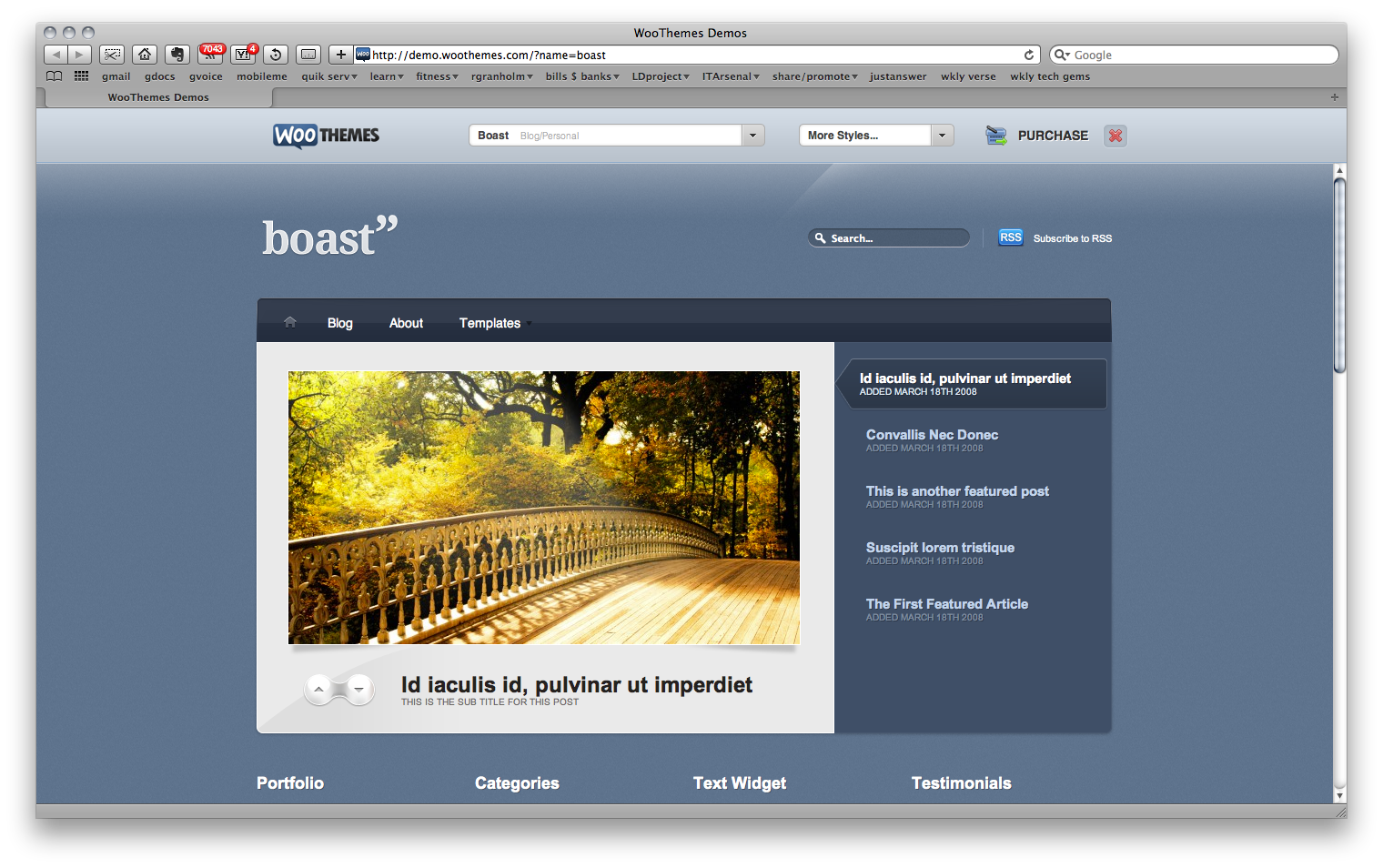Click the RSS reader icon showing 7043 unread
The width and height of the screenshot is (1383, 868).
210,56
